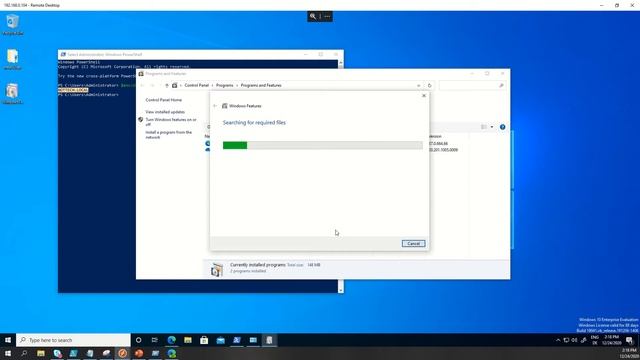Open the orange compass app on host taskbar

tap(122, 353)
